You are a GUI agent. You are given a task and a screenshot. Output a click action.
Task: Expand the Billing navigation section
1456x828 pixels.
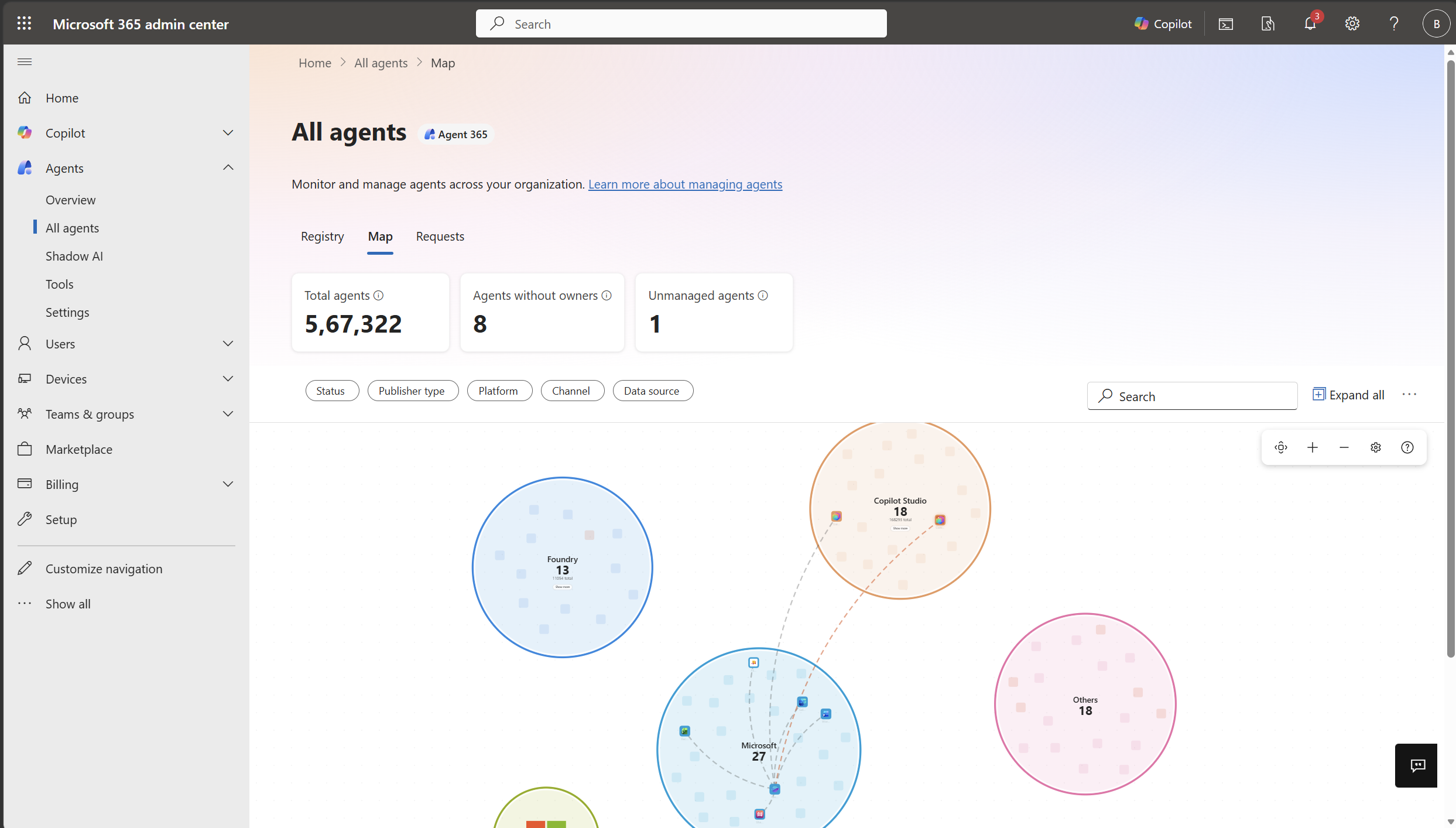click(x=228, y=484)
